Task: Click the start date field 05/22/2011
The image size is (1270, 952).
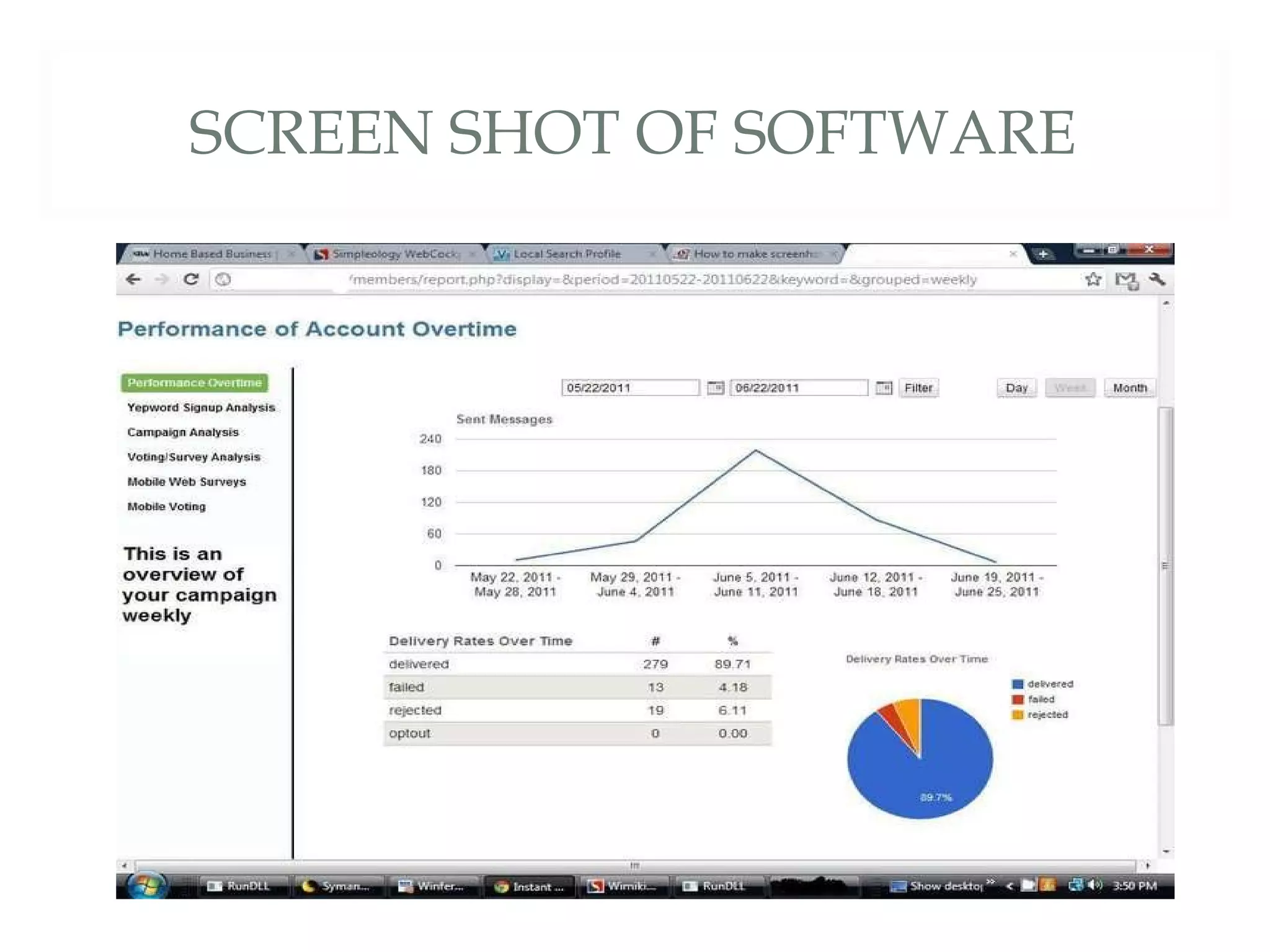Action: [630, 388]
